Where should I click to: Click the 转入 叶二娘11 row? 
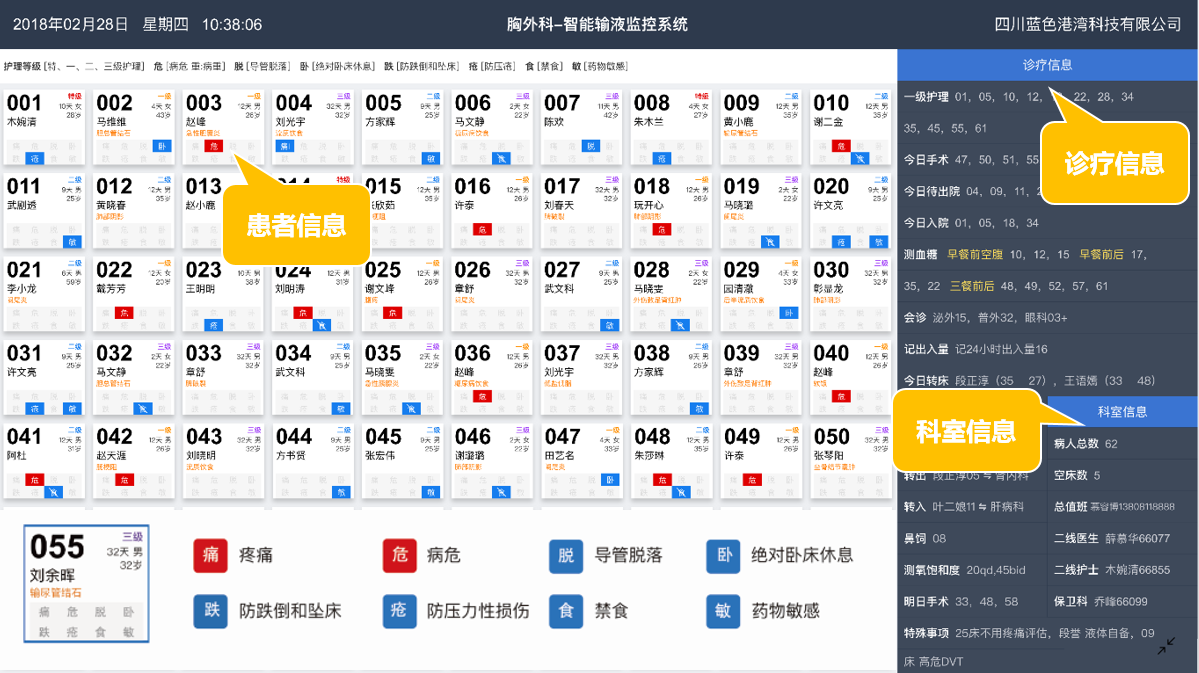pos(972,506)
